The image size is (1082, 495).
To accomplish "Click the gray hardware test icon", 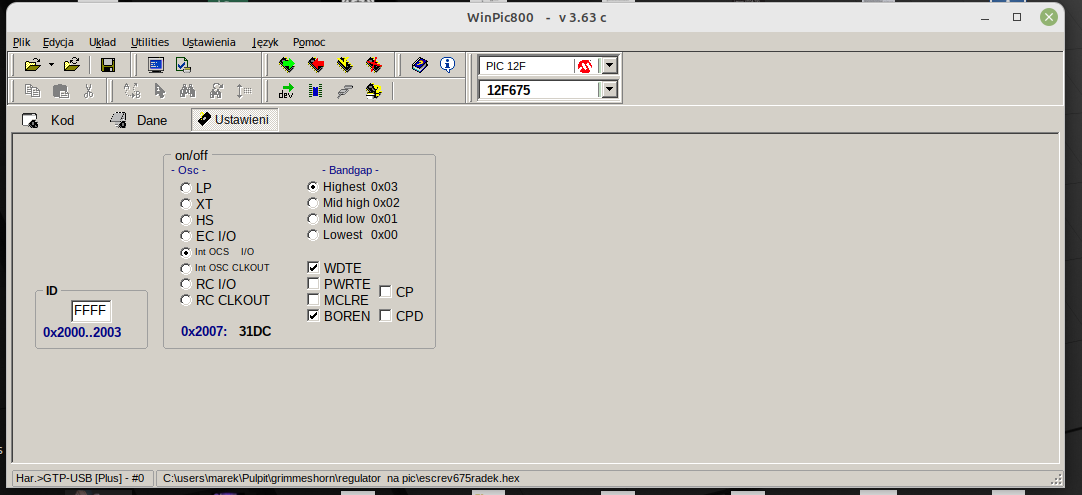I will point(344,90).
